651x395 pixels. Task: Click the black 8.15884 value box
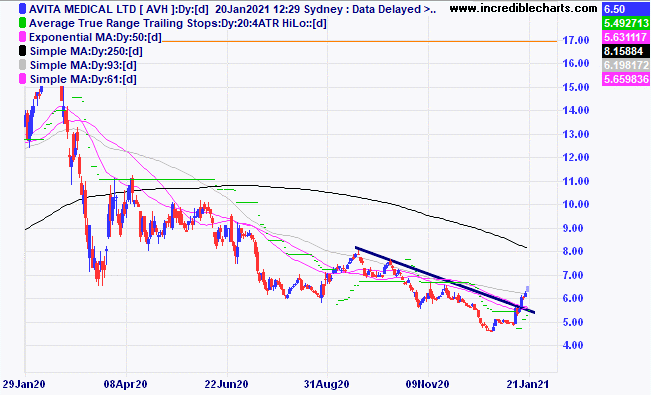626,51
